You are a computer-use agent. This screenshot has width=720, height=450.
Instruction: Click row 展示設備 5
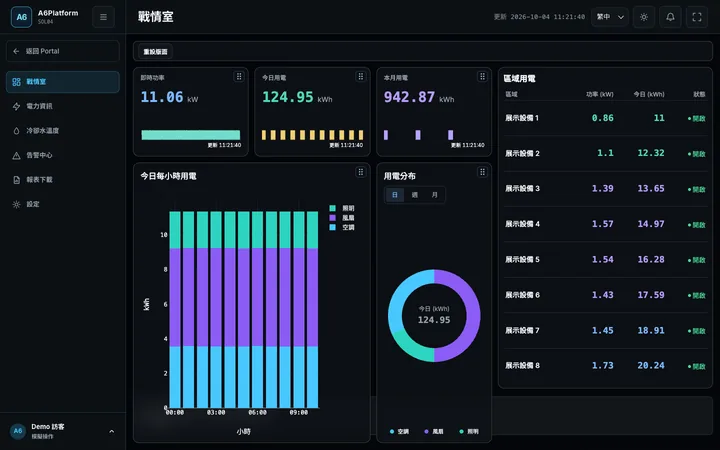click(x=605, y=259)
